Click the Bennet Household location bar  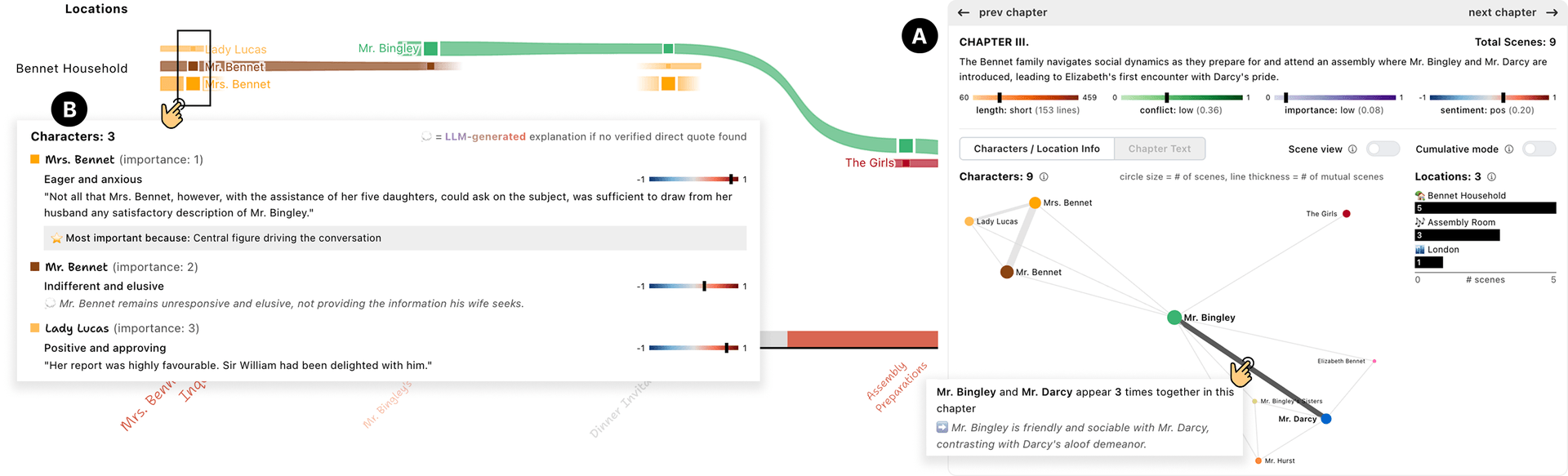(x=1485, y=208)
